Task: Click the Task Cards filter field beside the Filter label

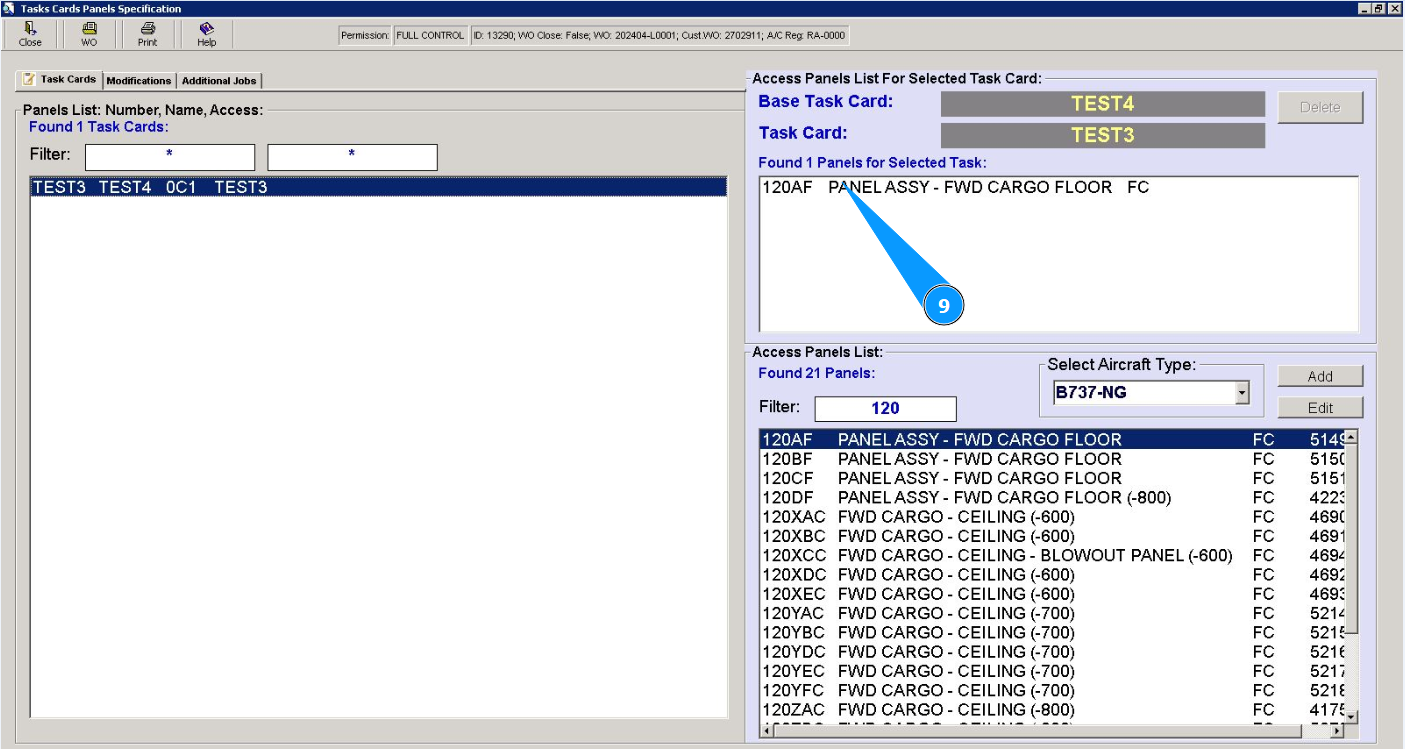Action: pos(170,157)
